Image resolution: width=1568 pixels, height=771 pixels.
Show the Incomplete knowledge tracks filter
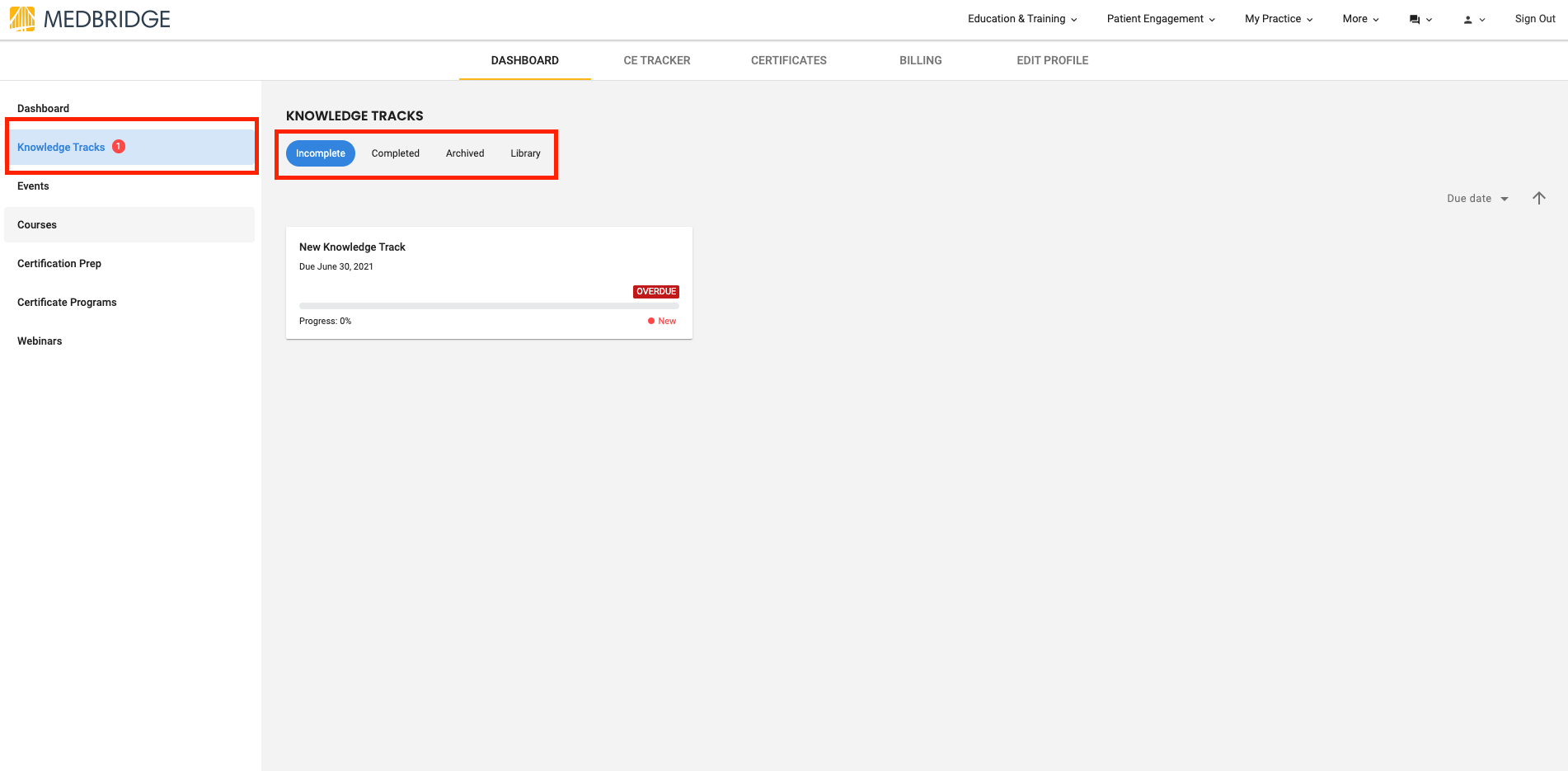click(x=321, y=153)
